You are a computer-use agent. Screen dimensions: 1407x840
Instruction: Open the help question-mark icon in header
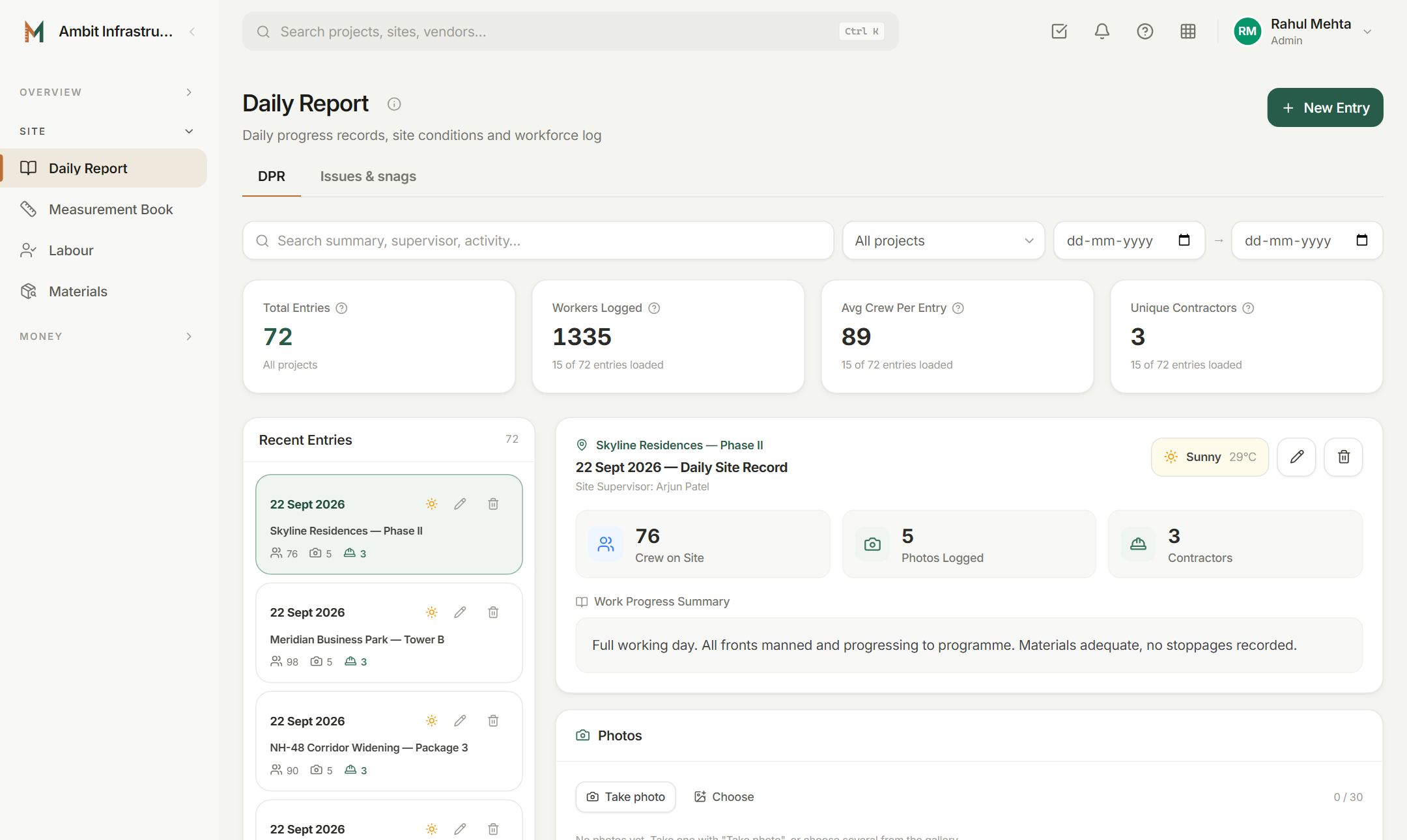[x=1145, y=31]
